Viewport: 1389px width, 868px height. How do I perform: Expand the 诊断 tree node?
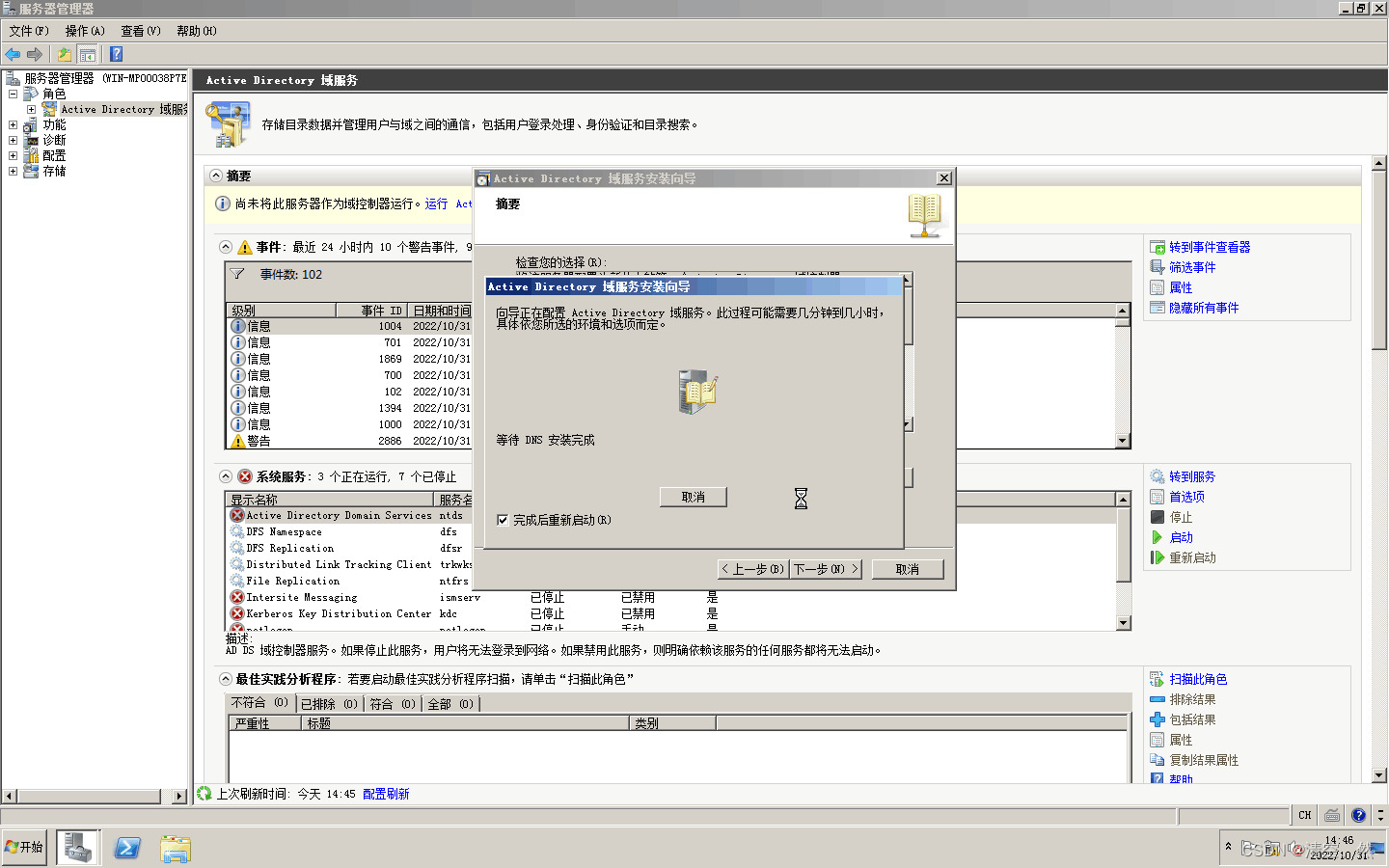coord(13,141)
